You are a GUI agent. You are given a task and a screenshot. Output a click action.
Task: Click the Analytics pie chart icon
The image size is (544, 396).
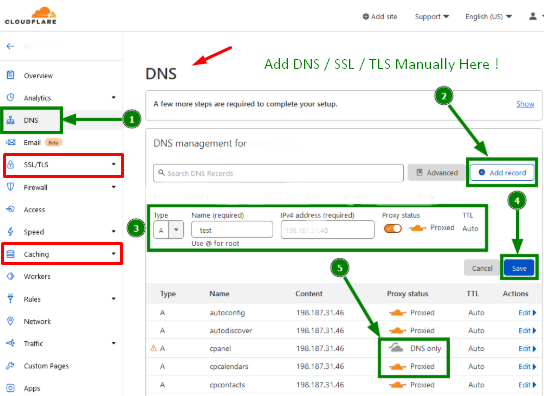coord(10,98)
